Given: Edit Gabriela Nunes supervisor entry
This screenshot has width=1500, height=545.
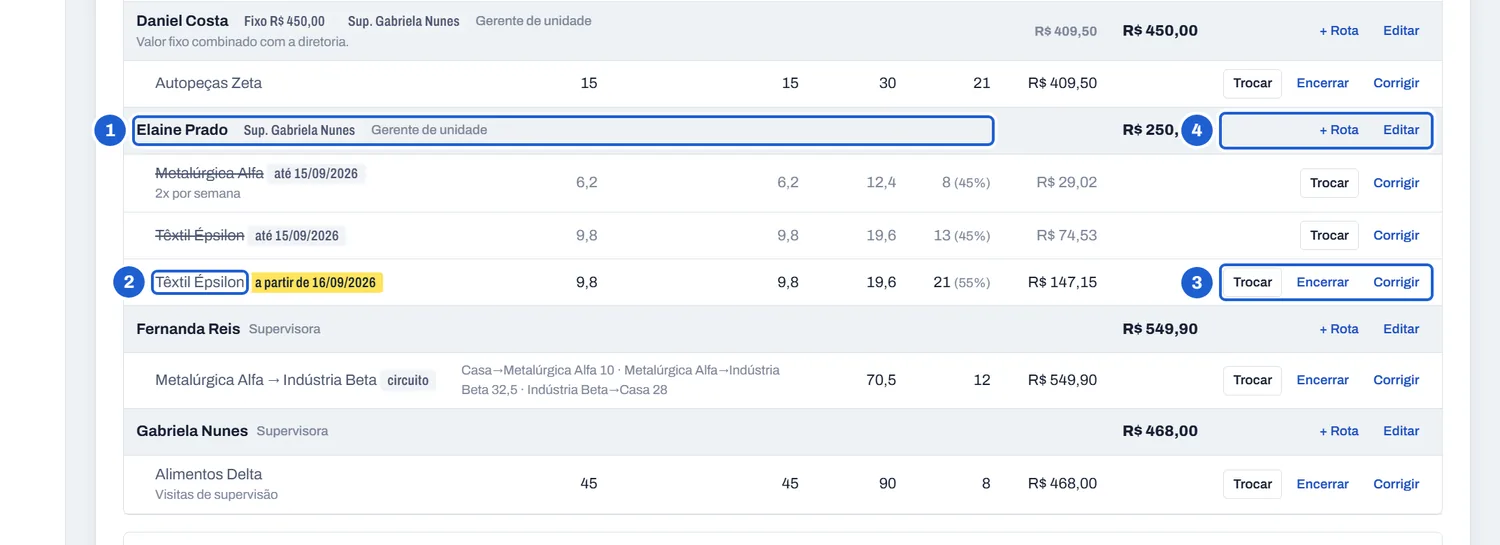Looking at the screenshot, I should 1401,431.
